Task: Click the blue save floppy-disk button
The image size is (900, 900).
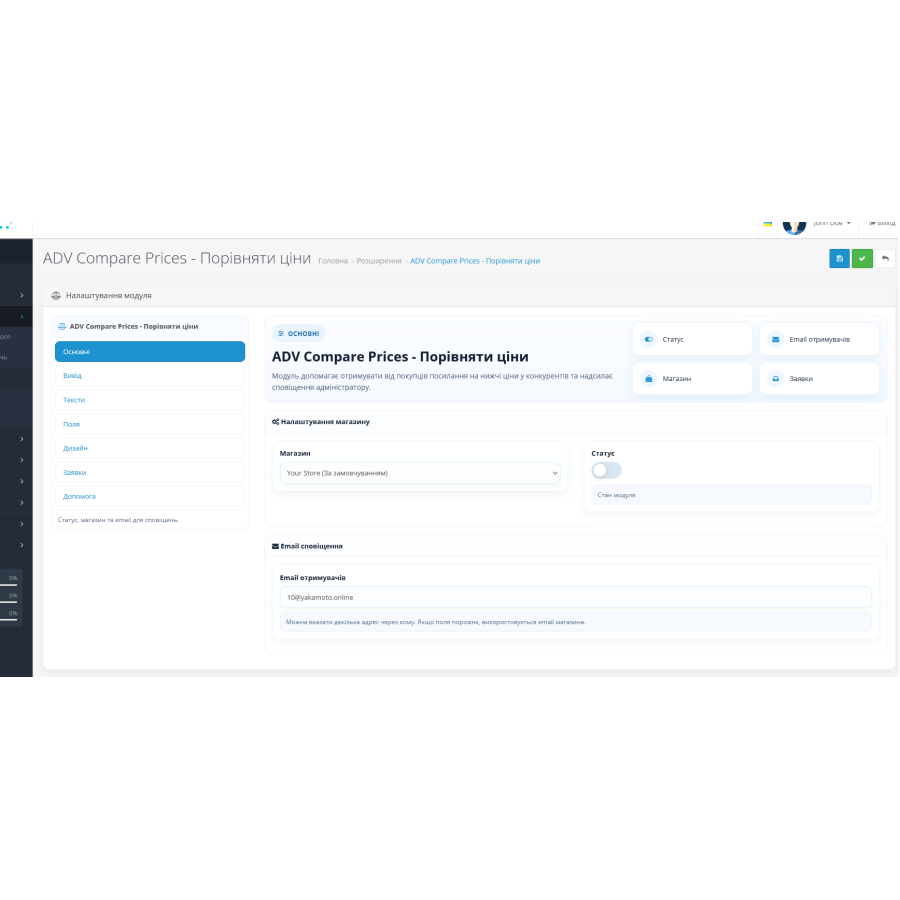Action: click(839, 258)
